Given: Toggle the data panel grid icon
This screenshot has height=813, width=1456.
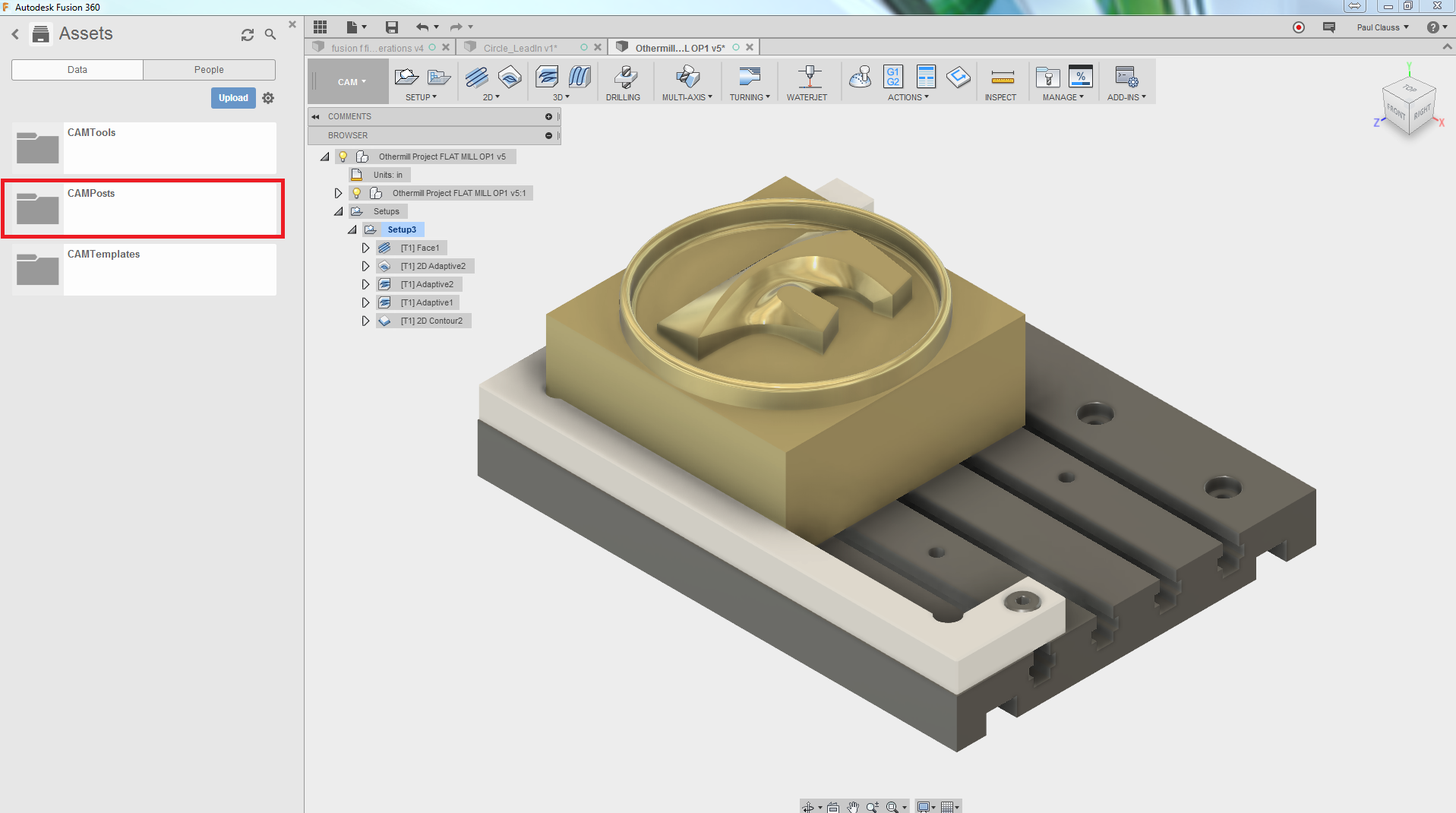Looking at the screenshot, I should 320,27.
